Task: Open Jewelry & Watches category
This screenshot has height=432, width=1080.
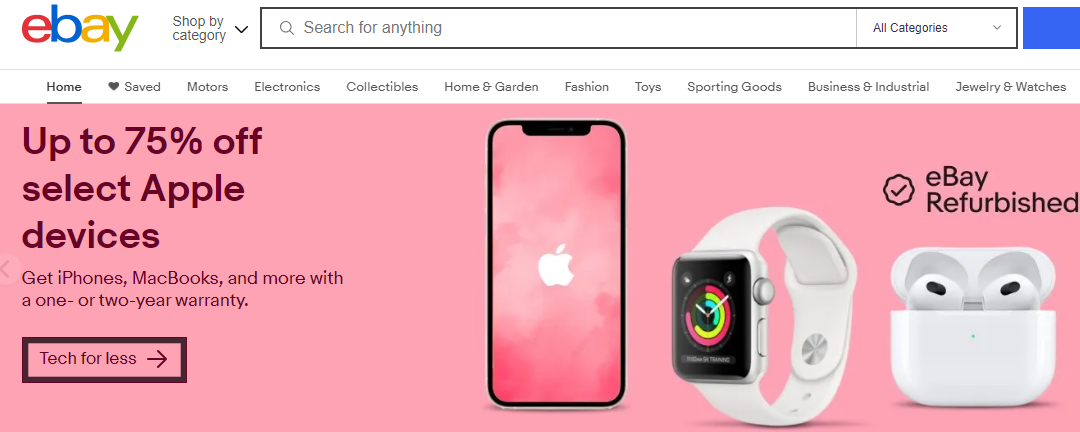Action: (x=1010, y=87)
